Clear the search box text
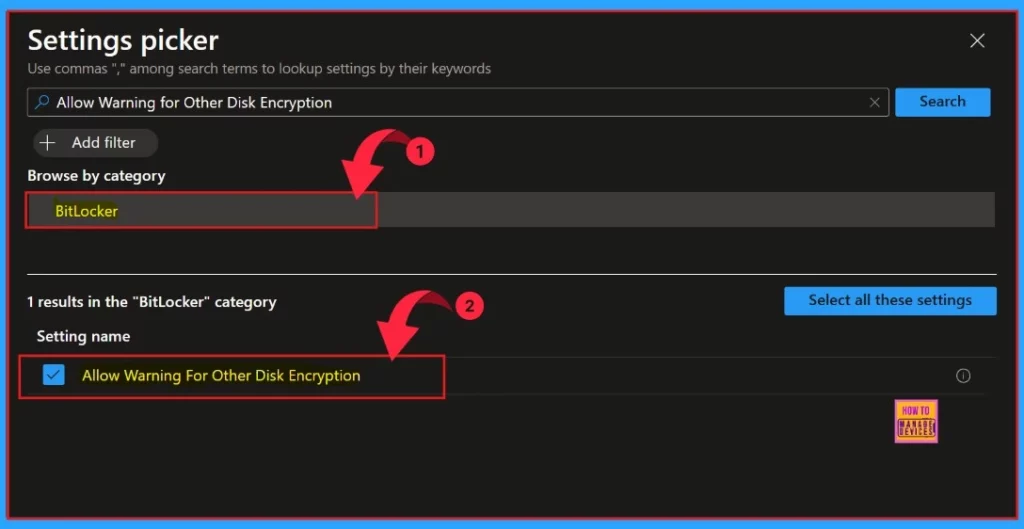Viewport: 1024px width, 529px height. [874, 103]
